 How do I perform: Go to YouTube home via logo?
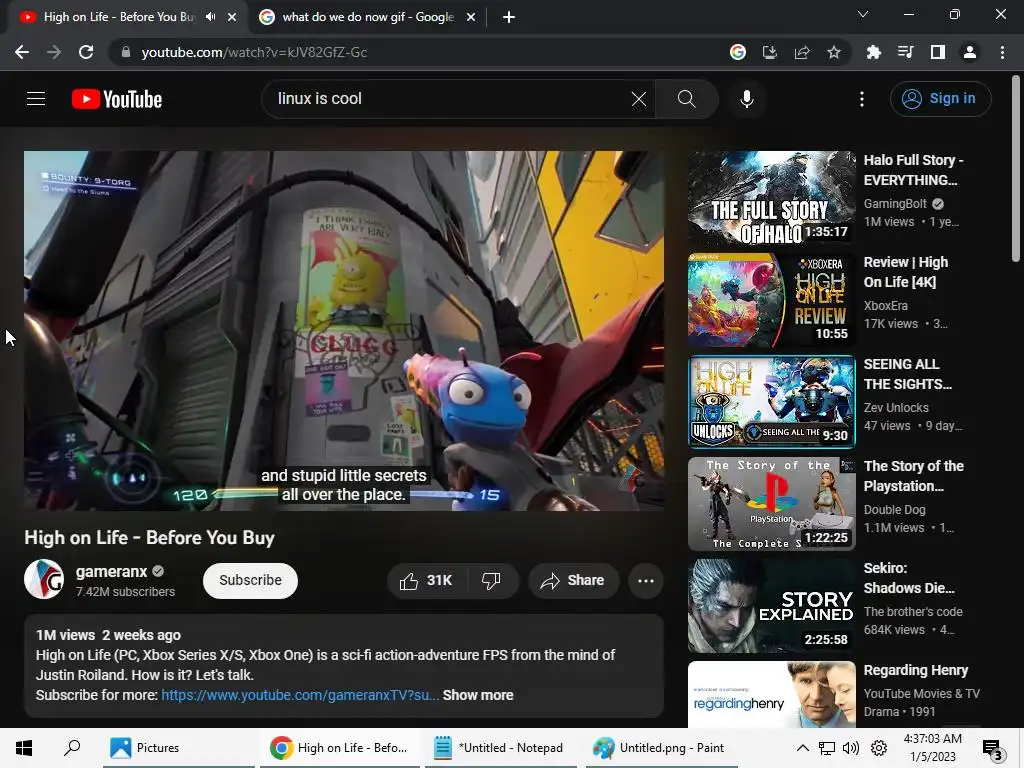point(117,99)
